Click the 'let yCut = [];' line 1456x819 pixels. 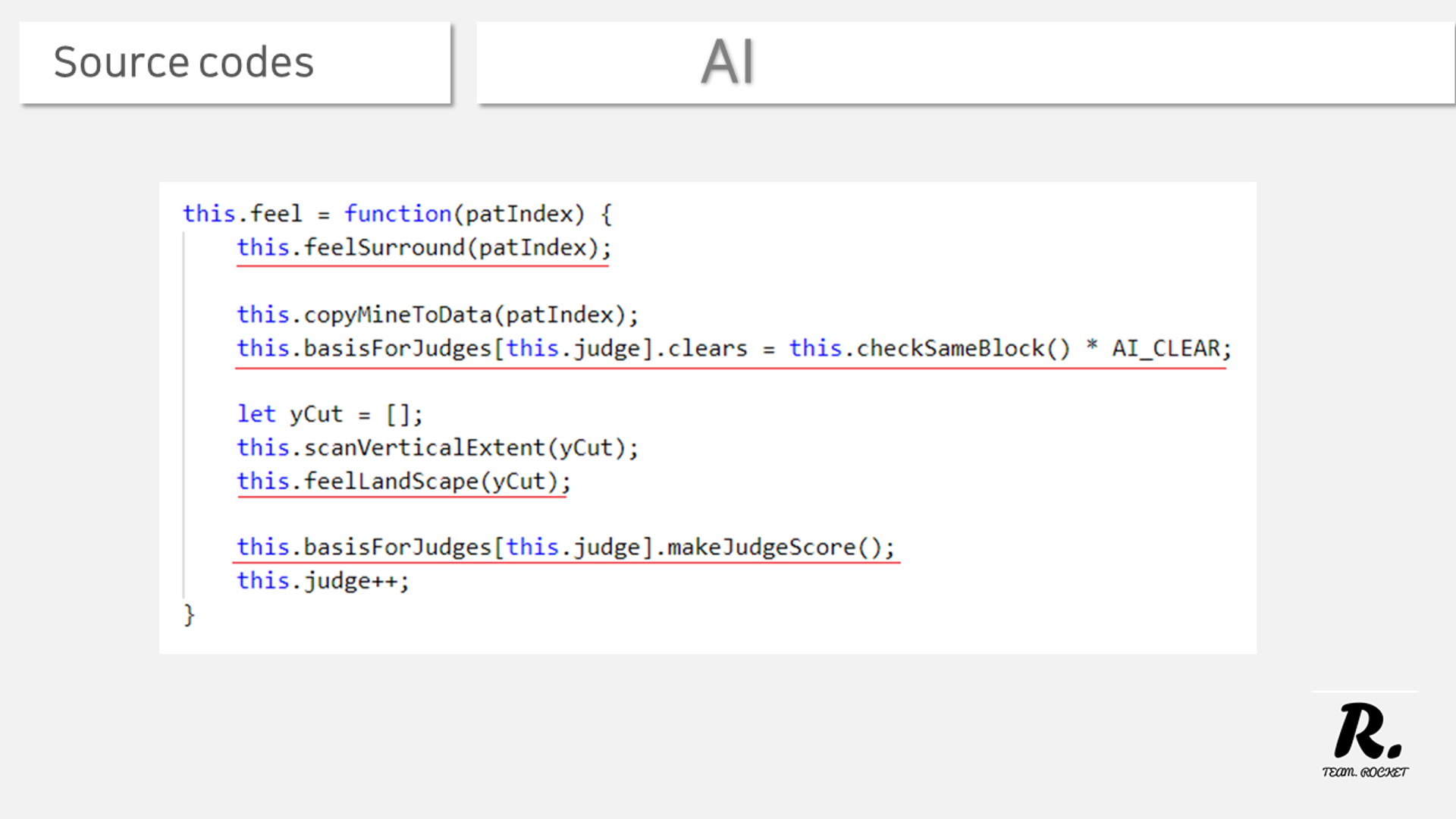[329, 415]
